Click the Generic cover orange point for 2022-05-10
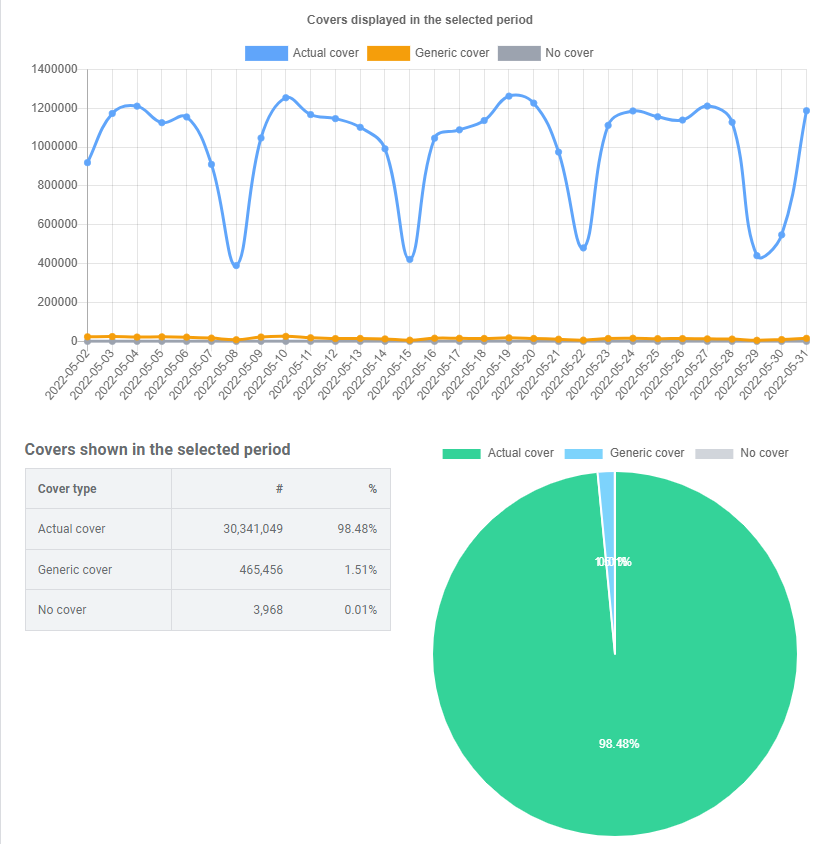This screenshot has height=845, width=839. (286, 336)
